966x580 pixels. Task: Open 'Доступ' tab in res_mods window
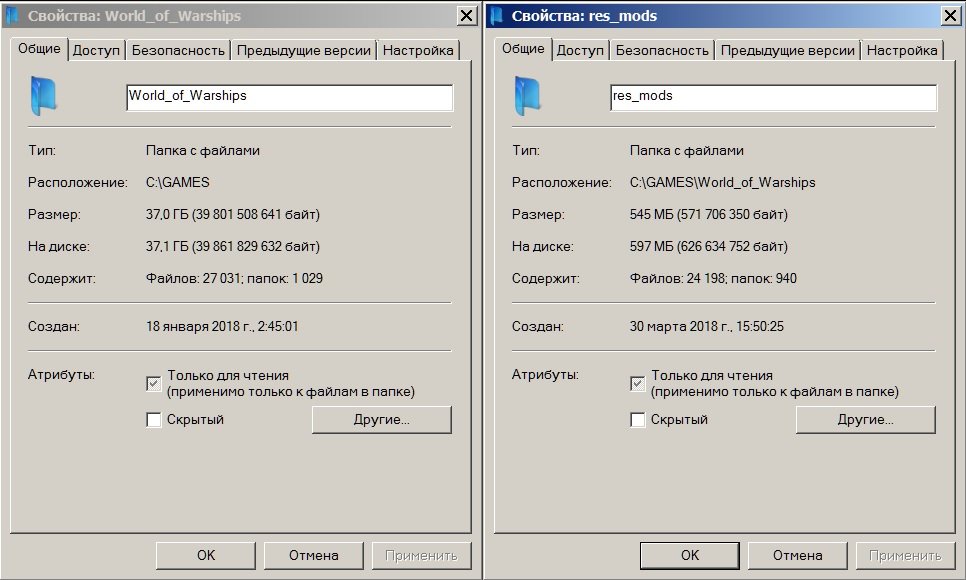(580, 51)
